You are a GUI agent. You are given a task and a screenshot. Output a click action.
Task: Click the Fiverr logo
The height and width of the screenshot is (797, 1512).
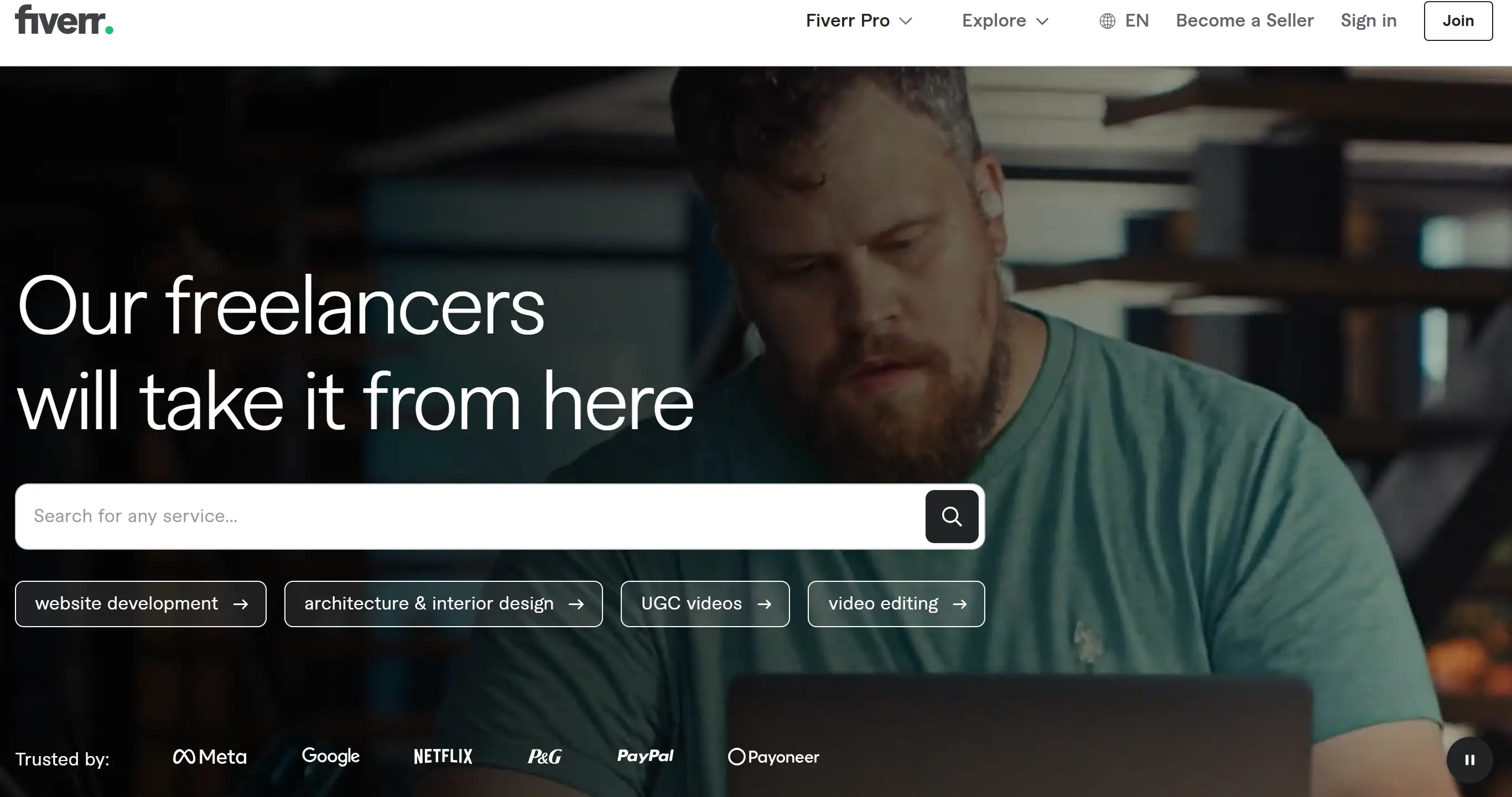coord(64,19)
